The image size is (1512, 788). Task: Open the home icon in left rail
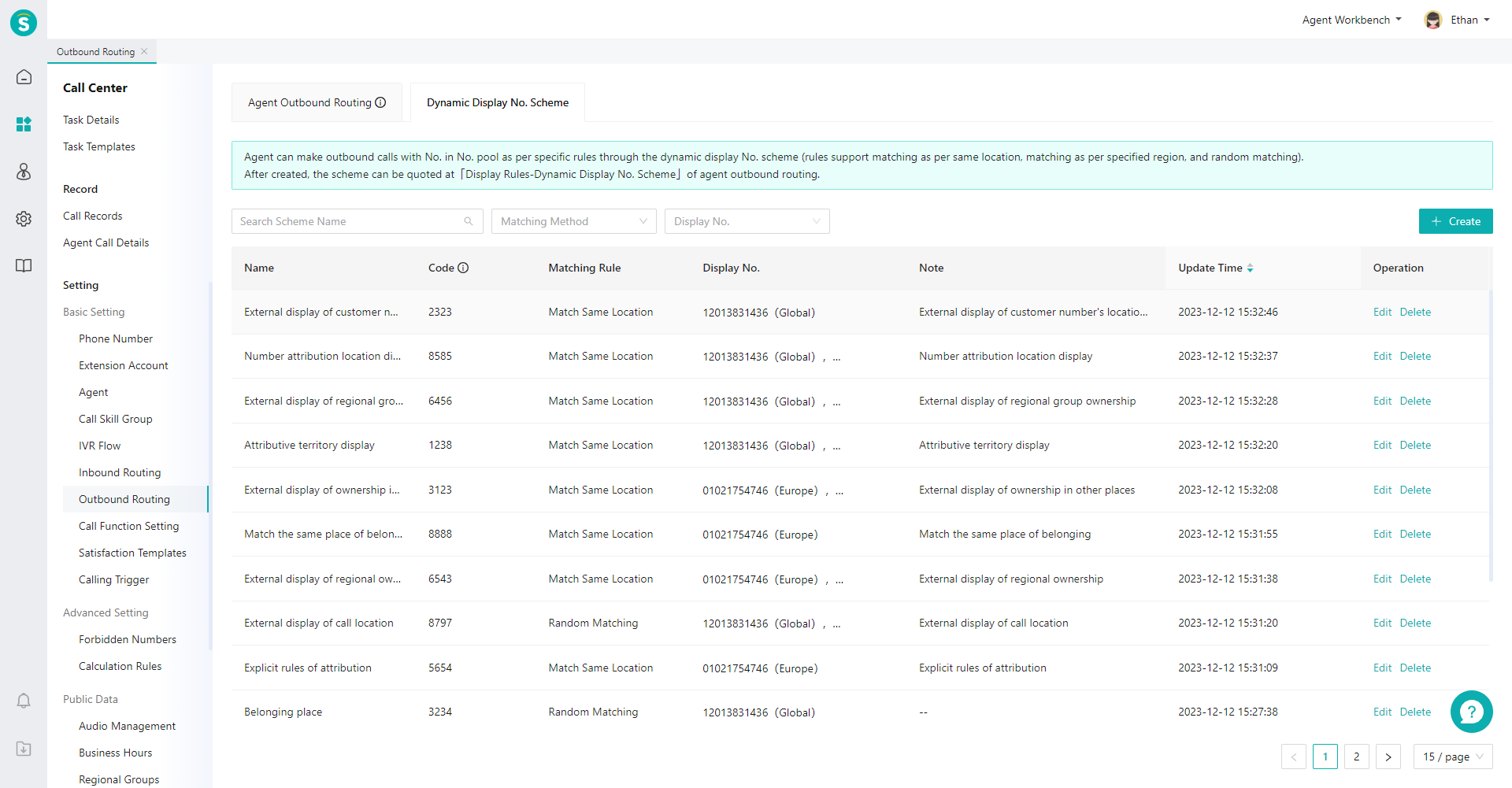pos(24,77)
